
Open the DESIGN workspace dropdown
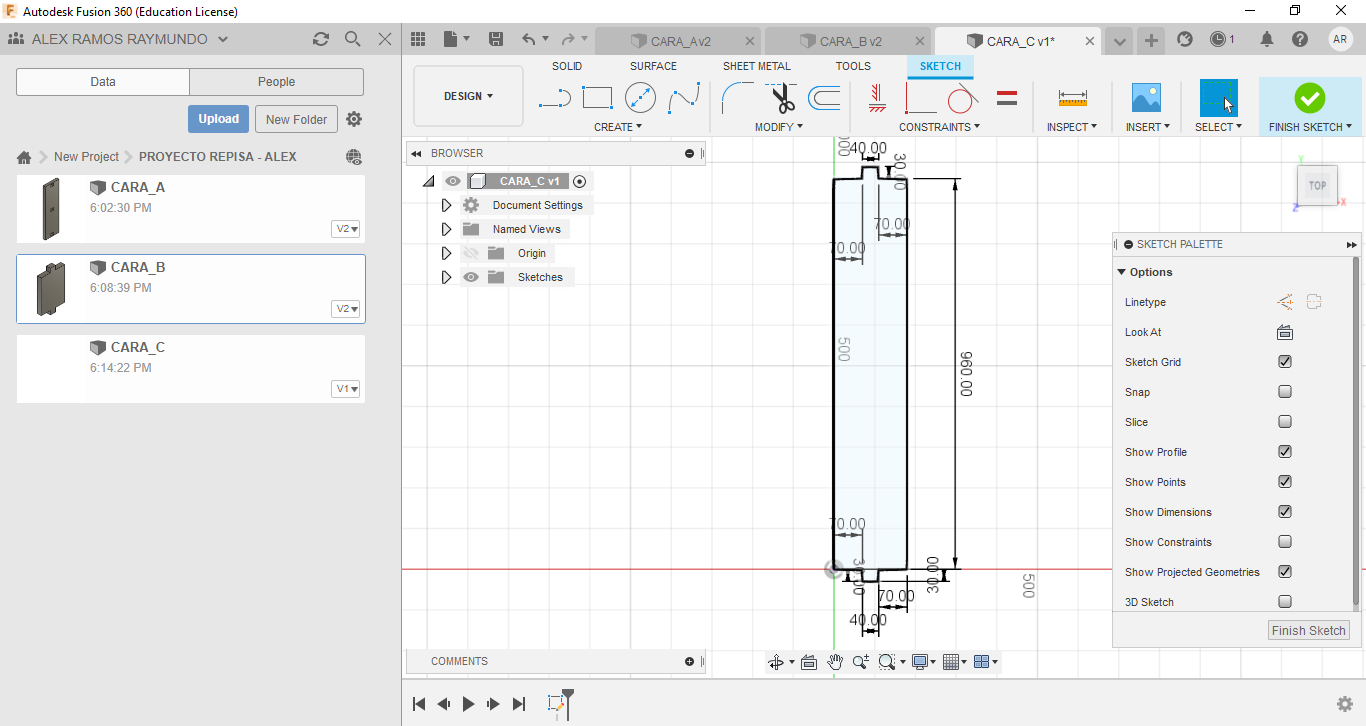(468, 96)
